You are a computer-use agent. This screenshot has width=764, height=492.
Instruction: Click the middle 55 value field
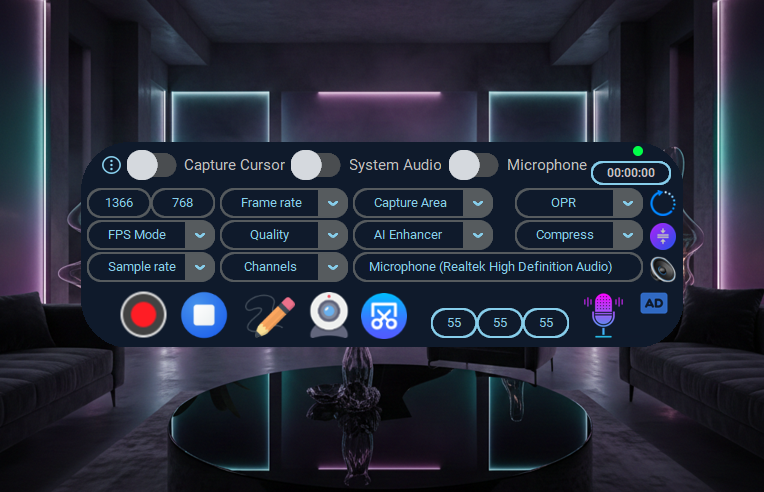click(500, 323)
